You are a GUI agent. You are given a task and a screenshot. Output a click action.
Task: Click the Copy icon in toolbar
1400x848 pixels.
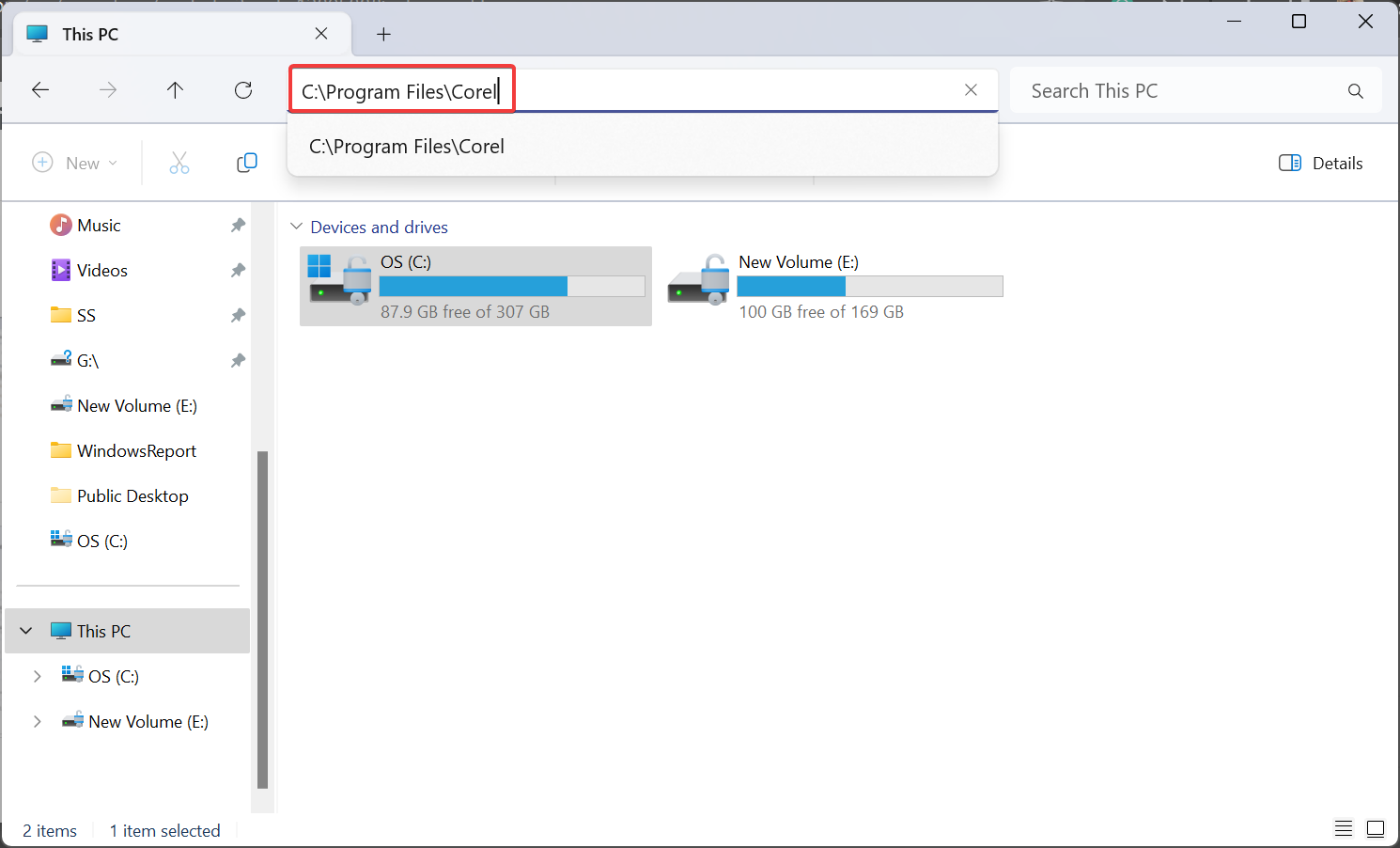point(246,162)
